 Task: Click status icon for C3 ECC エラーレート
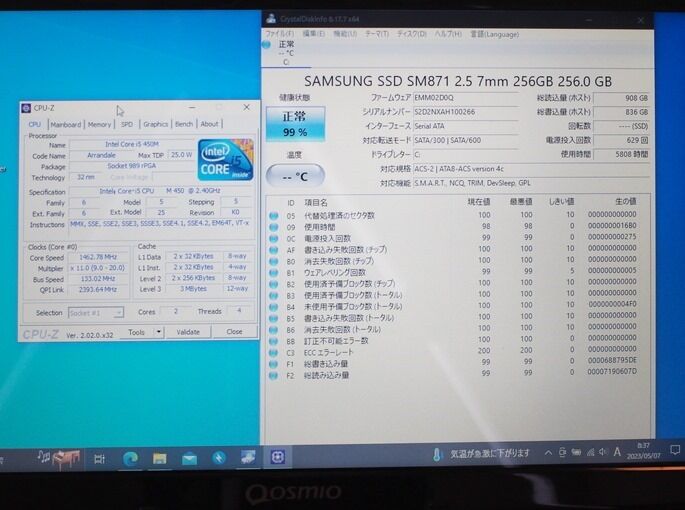[273, 352]
